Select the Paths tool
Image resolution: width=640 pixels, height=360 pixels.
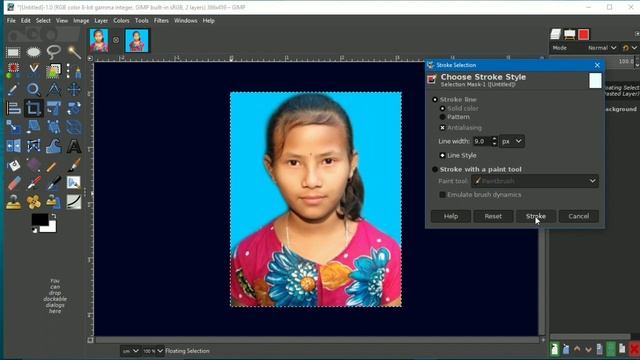click(x=74, y=71)
